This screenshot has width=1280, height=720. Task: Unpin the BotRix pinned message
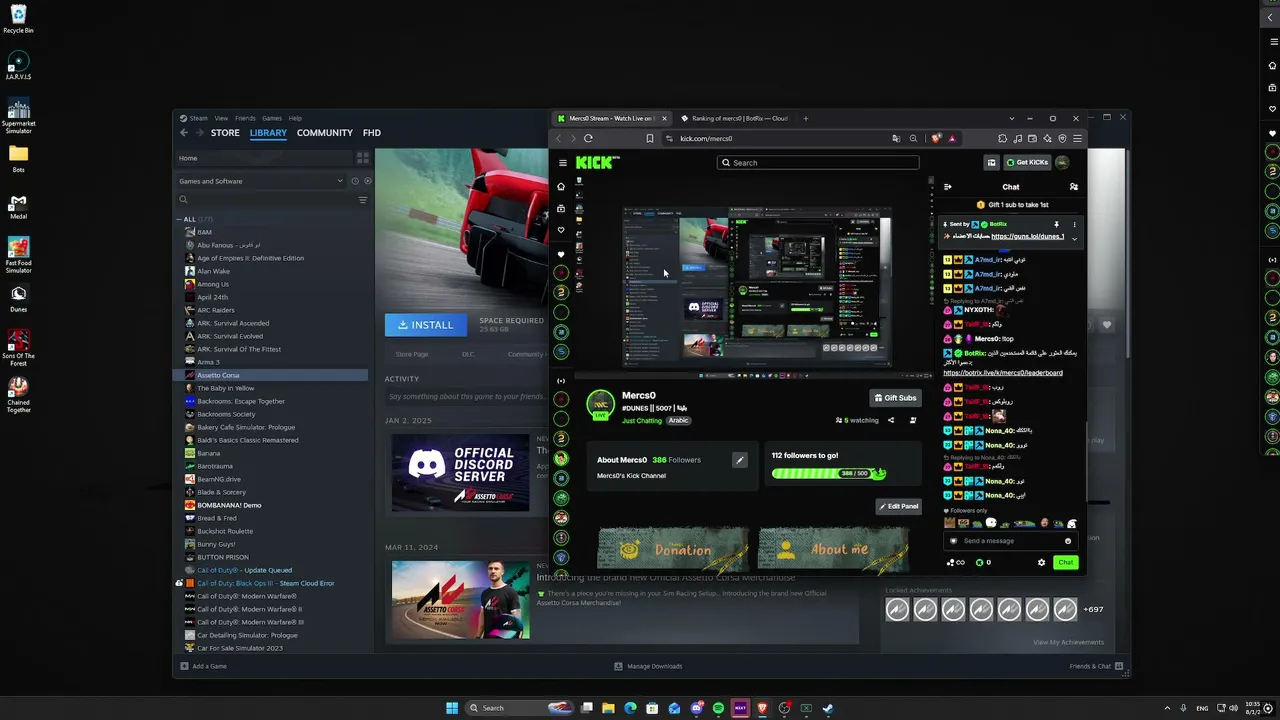coord(1056,225)
